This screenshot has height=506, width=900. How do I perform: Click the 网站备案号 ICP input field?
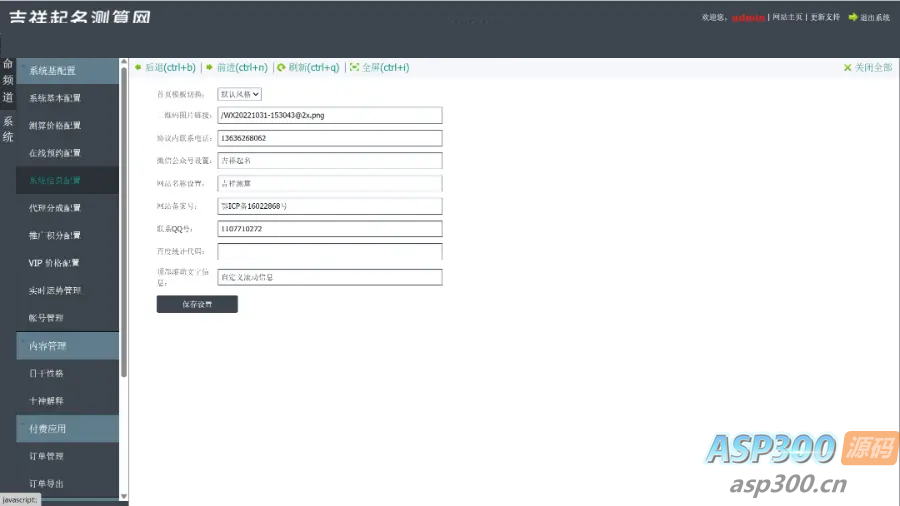coord(330,206)
